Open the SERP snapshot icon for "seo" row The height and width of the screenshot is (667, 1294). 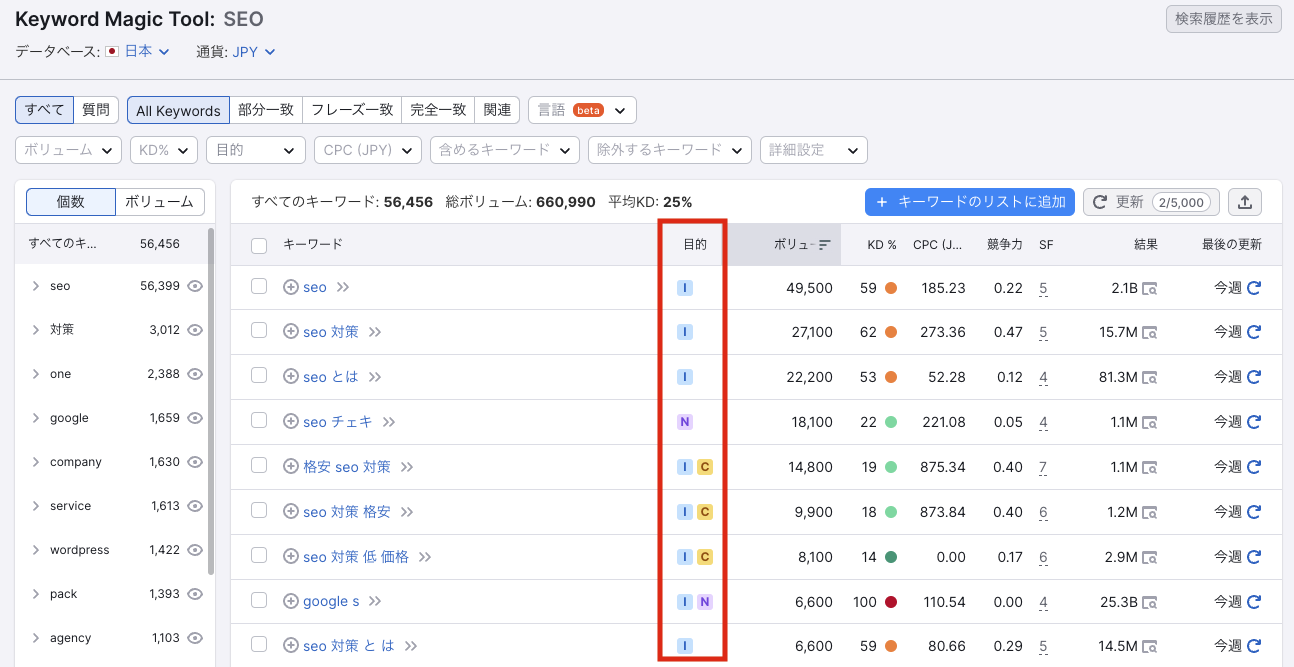point(1150,287)
